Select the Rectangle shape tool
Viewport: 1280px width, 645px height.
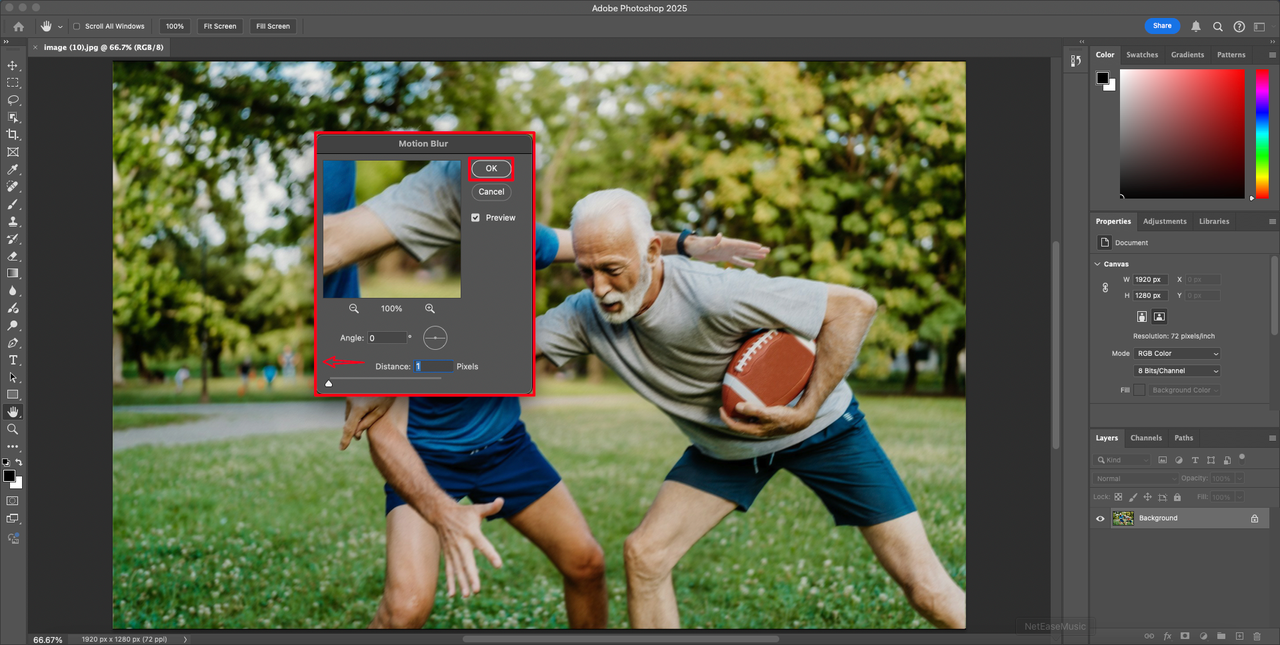click(x=13, y=394)
